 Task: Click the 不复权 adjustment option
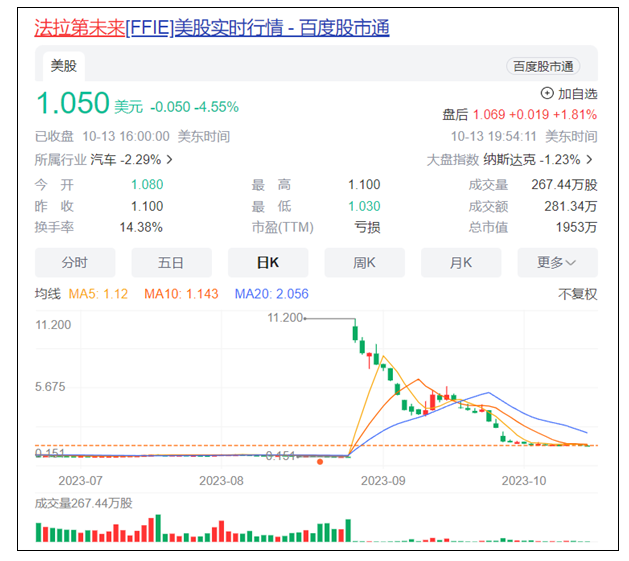[x=578, y=294]
